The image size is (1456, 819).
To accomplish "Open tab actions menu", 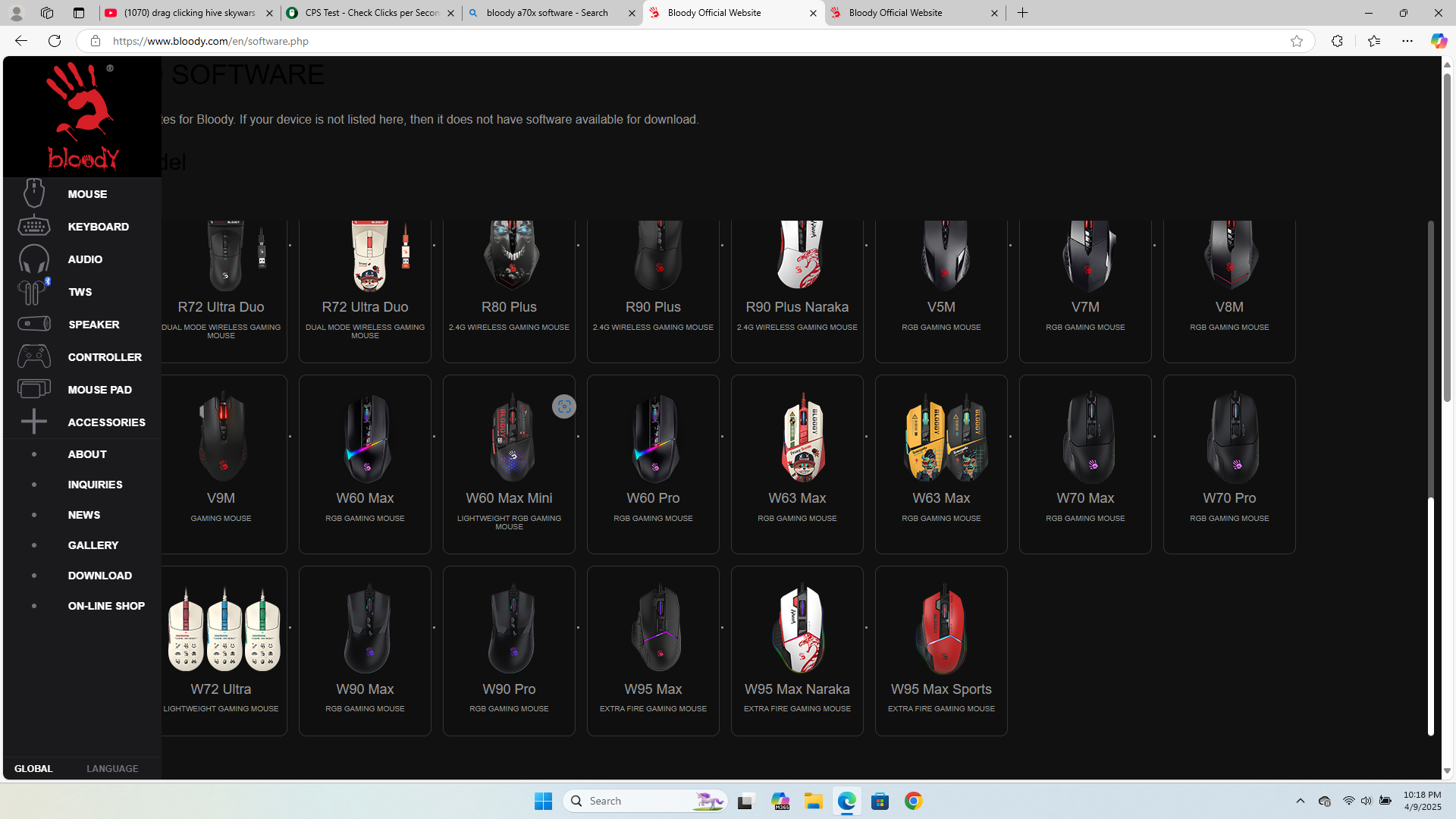I will pyautogui.click(x=79, y=13).
